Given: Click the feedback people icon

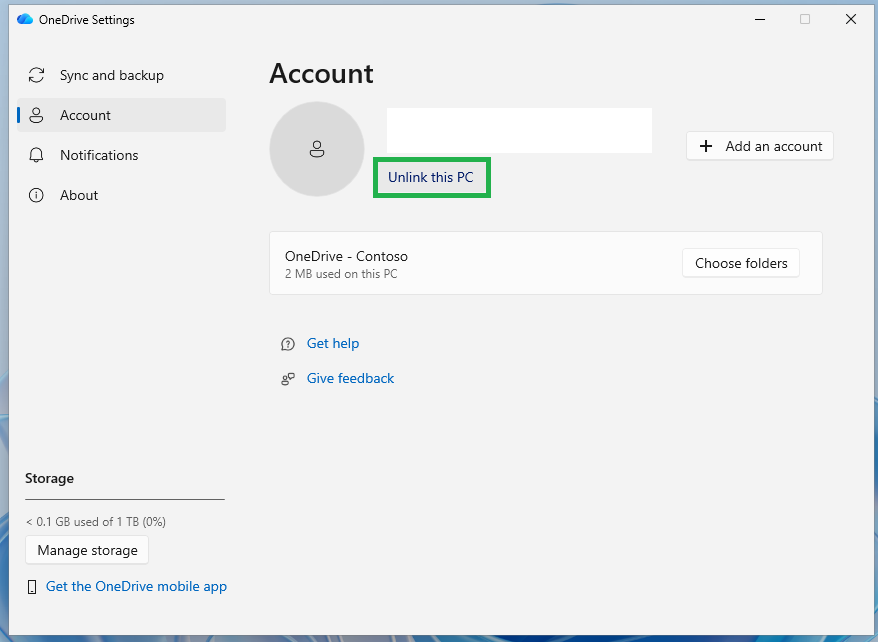Looking at the screenshot, I should 288,379.
